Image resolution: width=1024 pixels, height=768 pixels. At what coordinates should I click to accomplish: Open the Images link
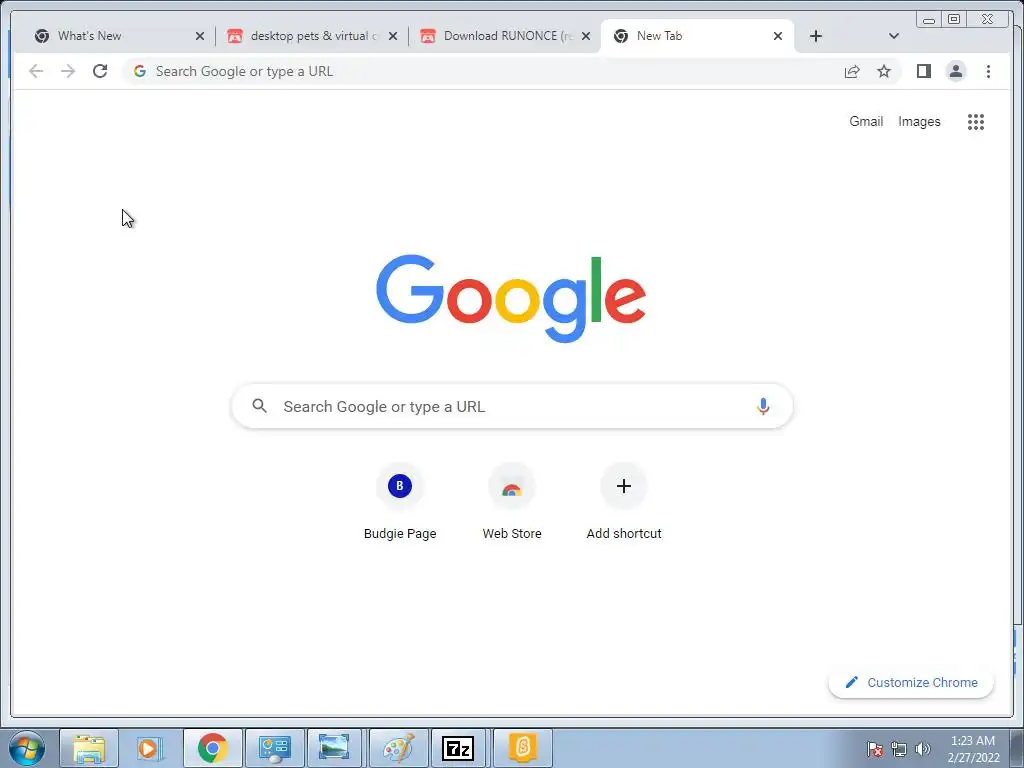pos(919,121)
